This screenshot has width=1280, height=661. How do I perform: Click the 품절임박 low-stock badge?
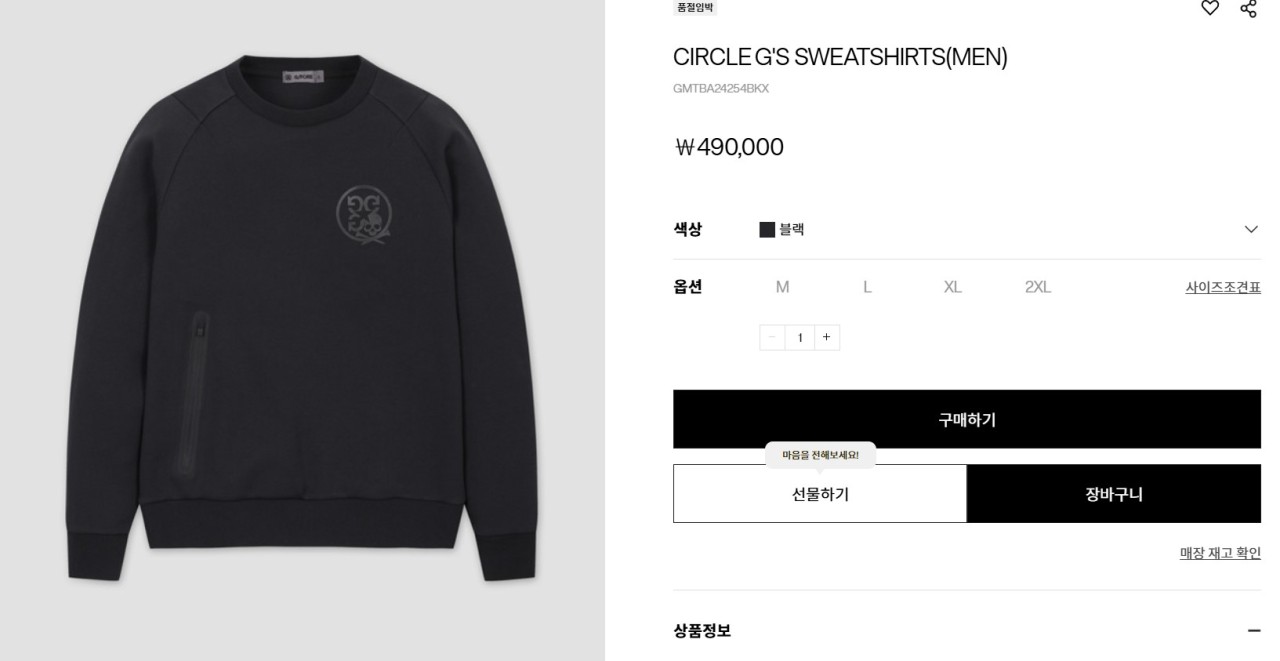(x=695, y=7)
